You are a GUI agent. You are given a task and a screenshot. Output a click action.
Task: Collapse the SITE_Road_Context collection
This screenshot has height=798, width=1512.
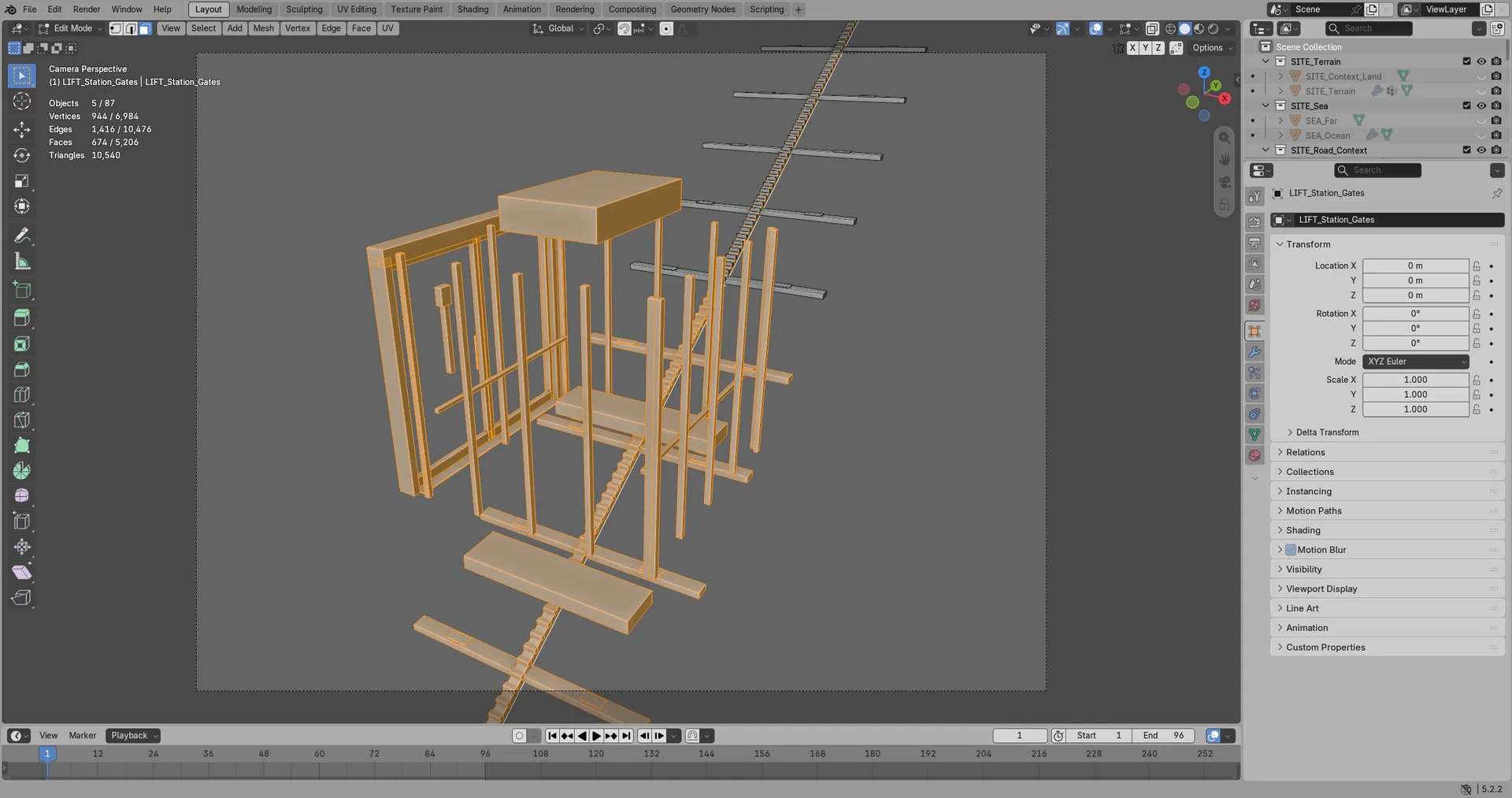[1266, 150]
